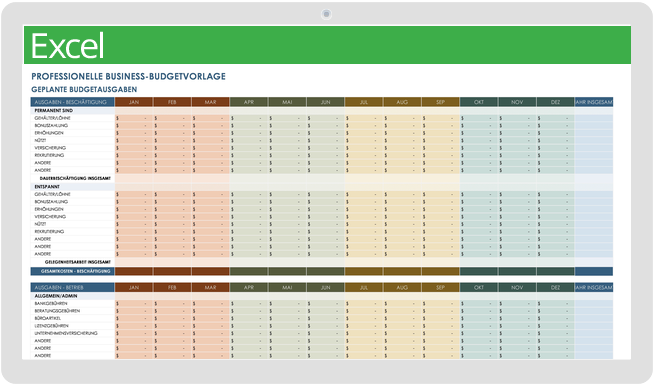Screen dimensions: 654x385
Task: Select REKRUTIERUNG under PERMANENT SIND
Action: click(49, 155)
